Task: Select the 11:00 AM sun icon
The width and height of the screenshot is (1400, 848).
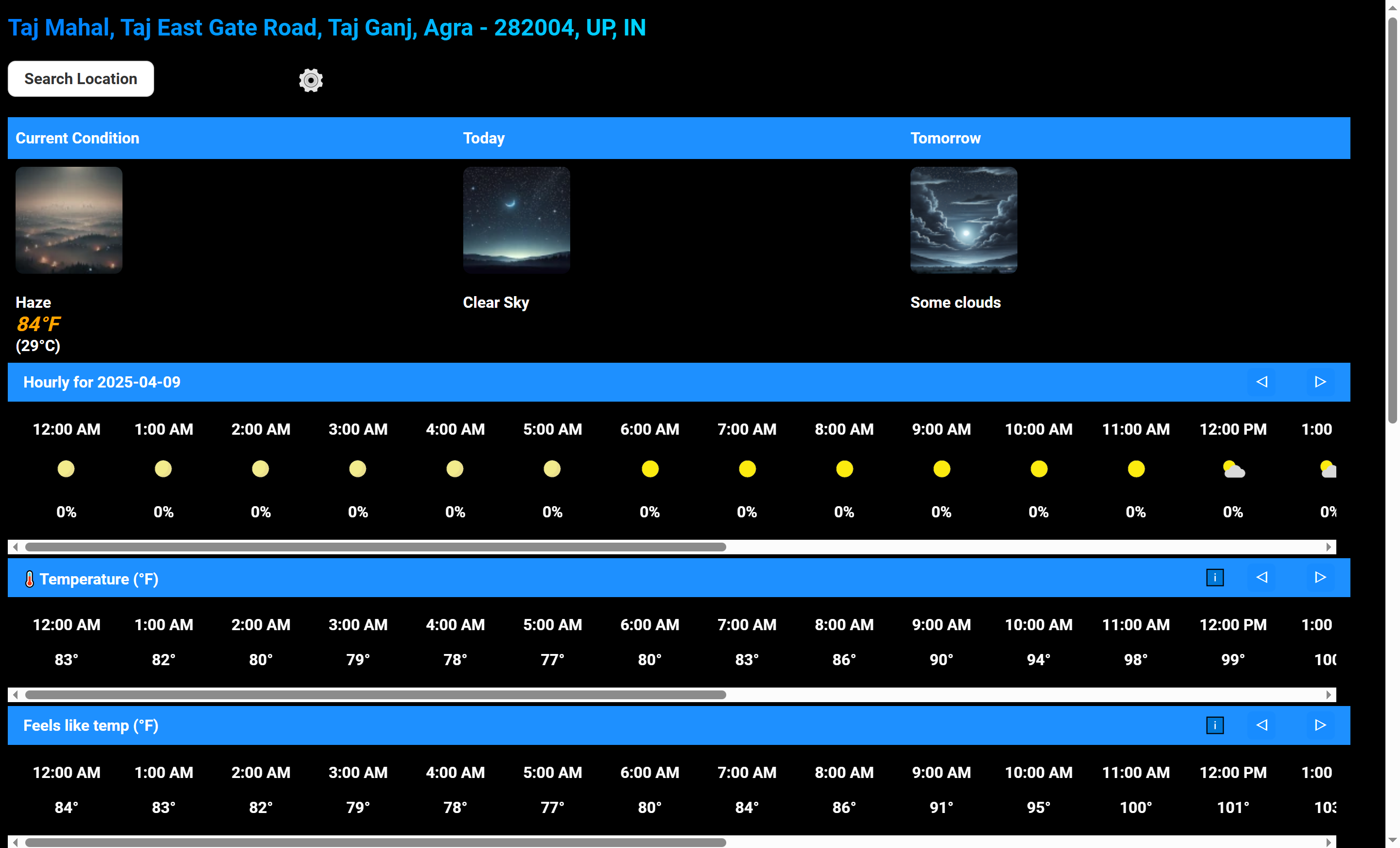Action: (x=1136, y=469)
